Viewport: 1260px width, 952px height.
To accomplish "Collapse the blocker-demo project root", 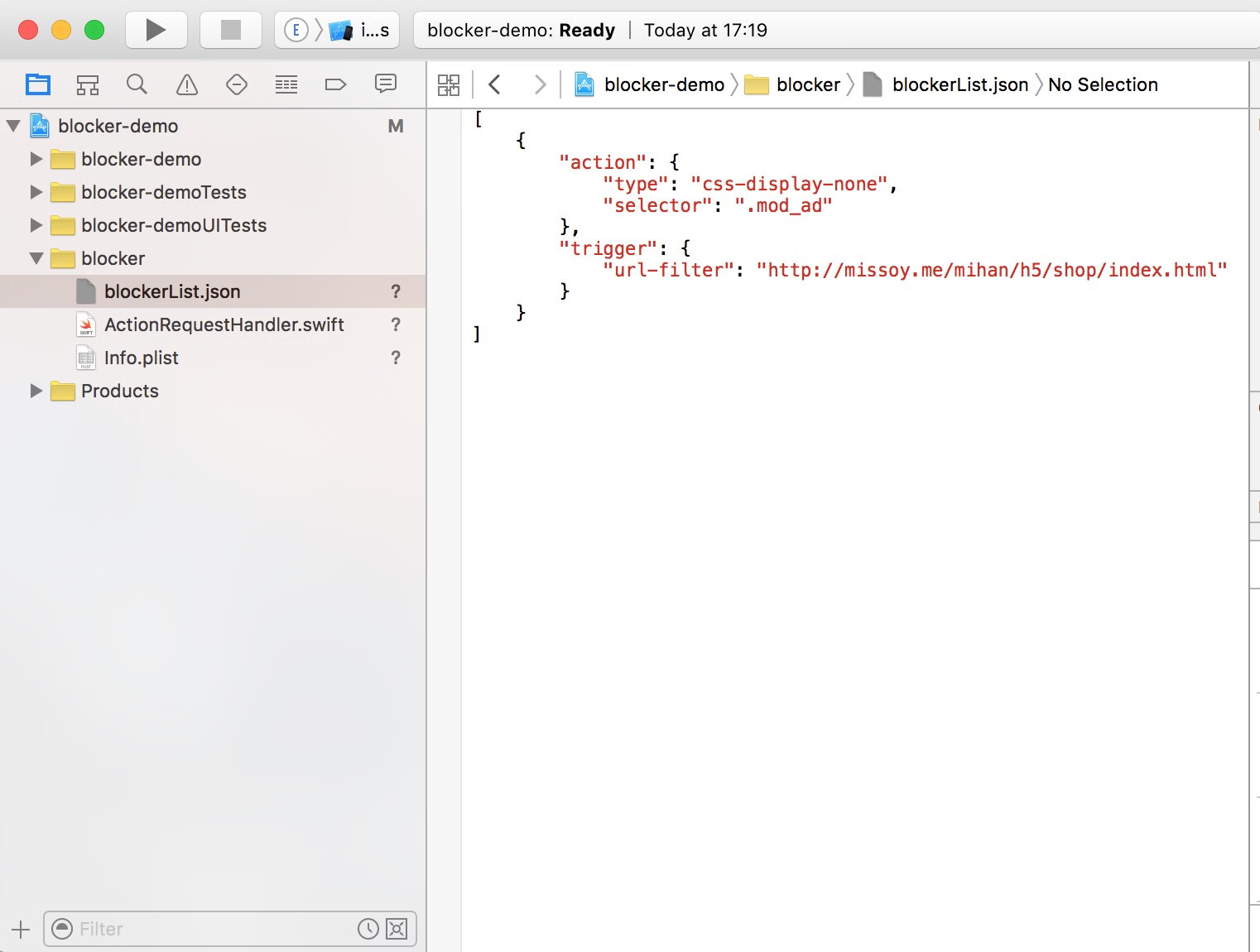I will click(13, 126).
